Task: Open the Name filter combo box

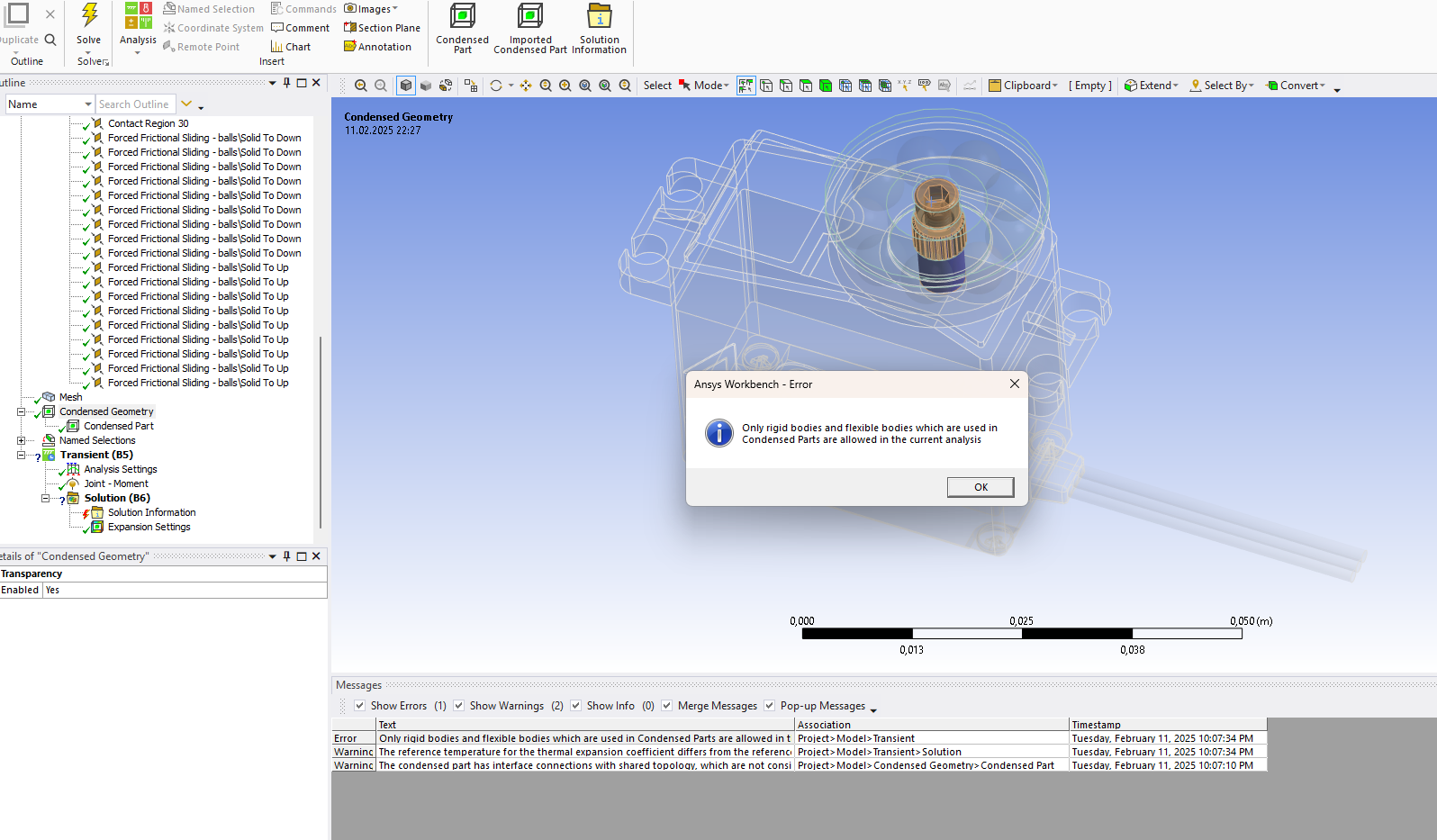Action: [50, 104]
